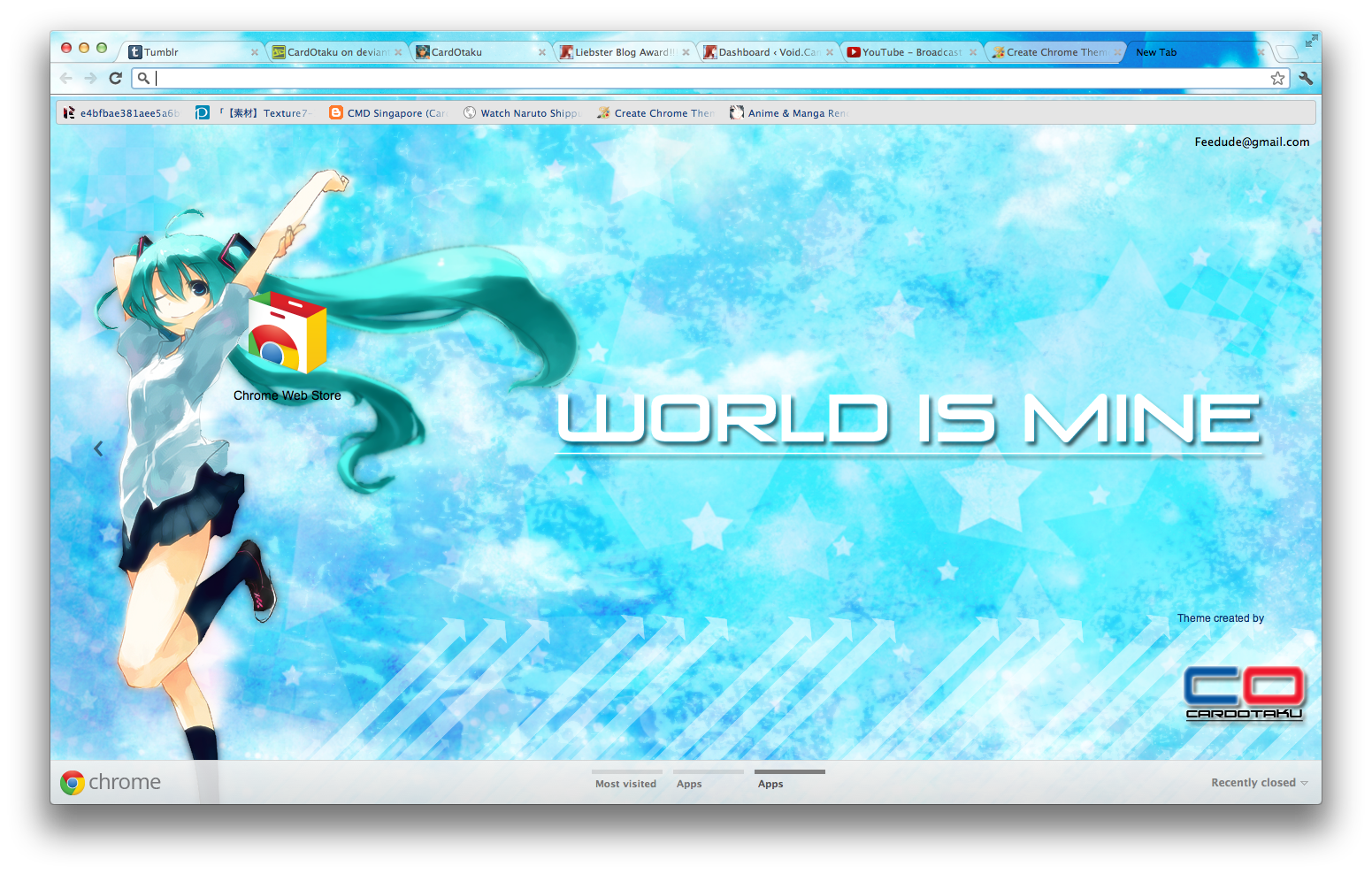The height and width of the screenshot is (874, 1372).
Task: Click the forward navigation arrow
Action: pyautogui.click(x=91, y=78)
